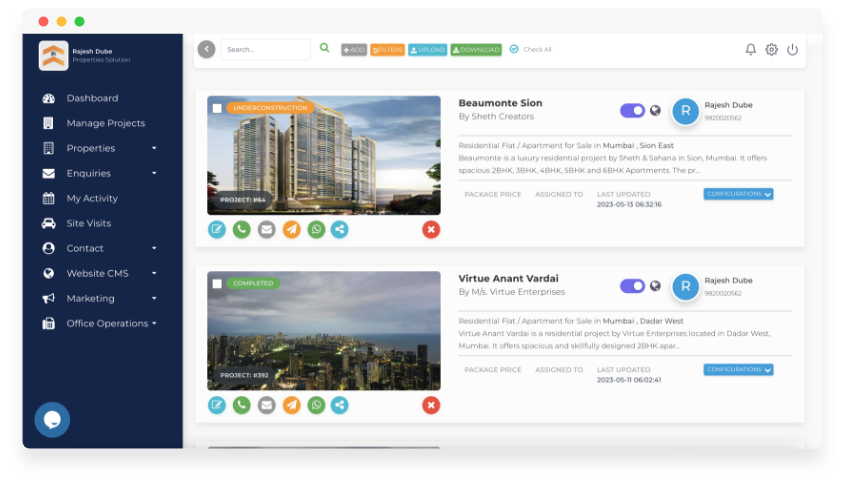Click WhatsApp icon under Beaumonte Sion
845x485 pixels.
point(316,229)
